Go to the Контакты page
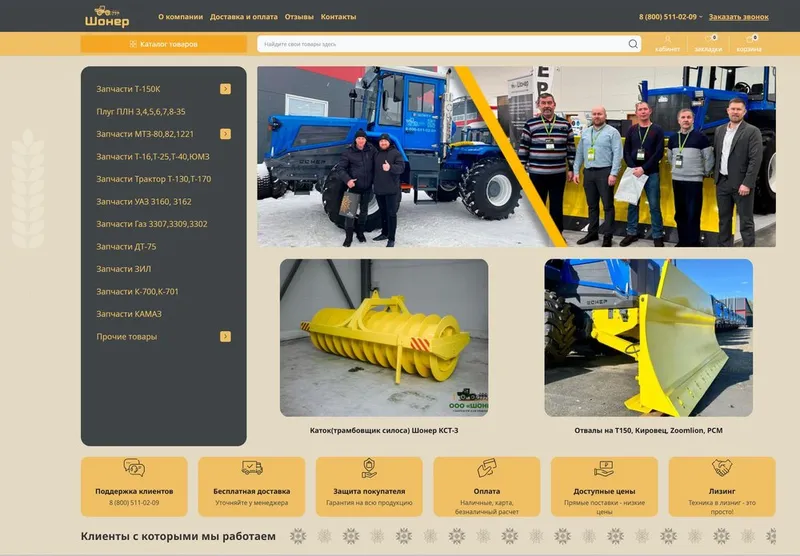 click(x=338, y=17)
